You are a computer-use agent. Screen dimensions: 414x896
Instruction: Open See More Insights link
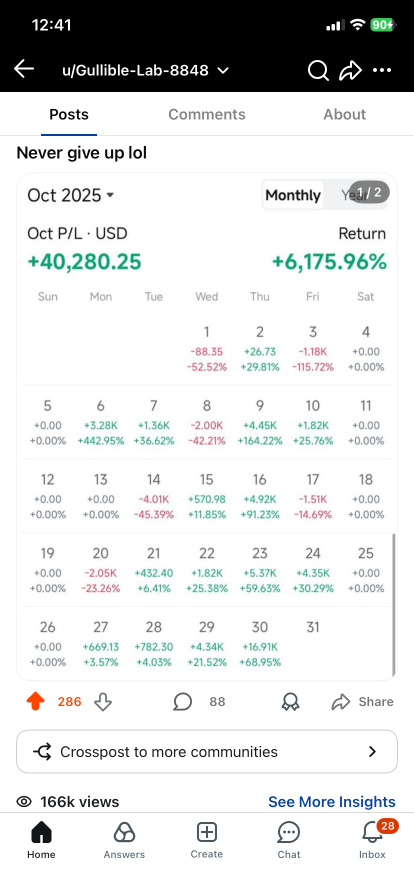332,802
